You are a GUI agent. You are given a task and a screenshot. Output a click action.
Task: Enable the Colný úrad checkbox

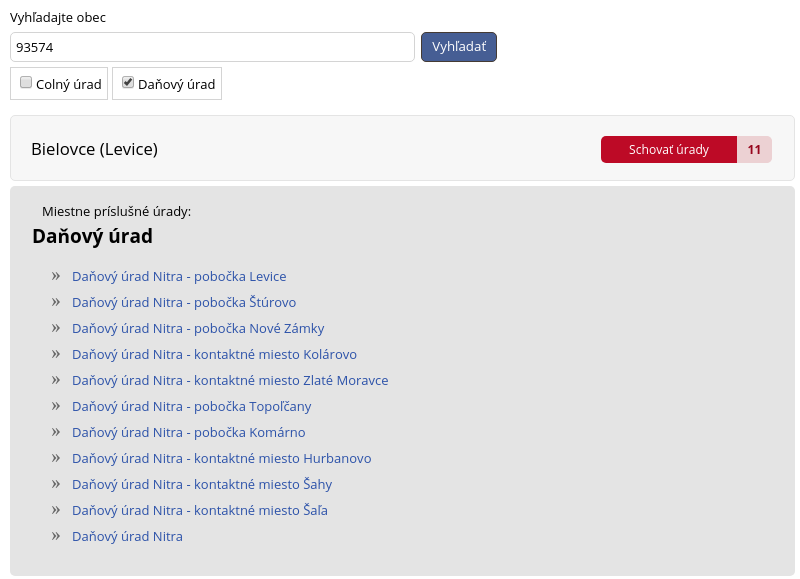pos(26,83)
